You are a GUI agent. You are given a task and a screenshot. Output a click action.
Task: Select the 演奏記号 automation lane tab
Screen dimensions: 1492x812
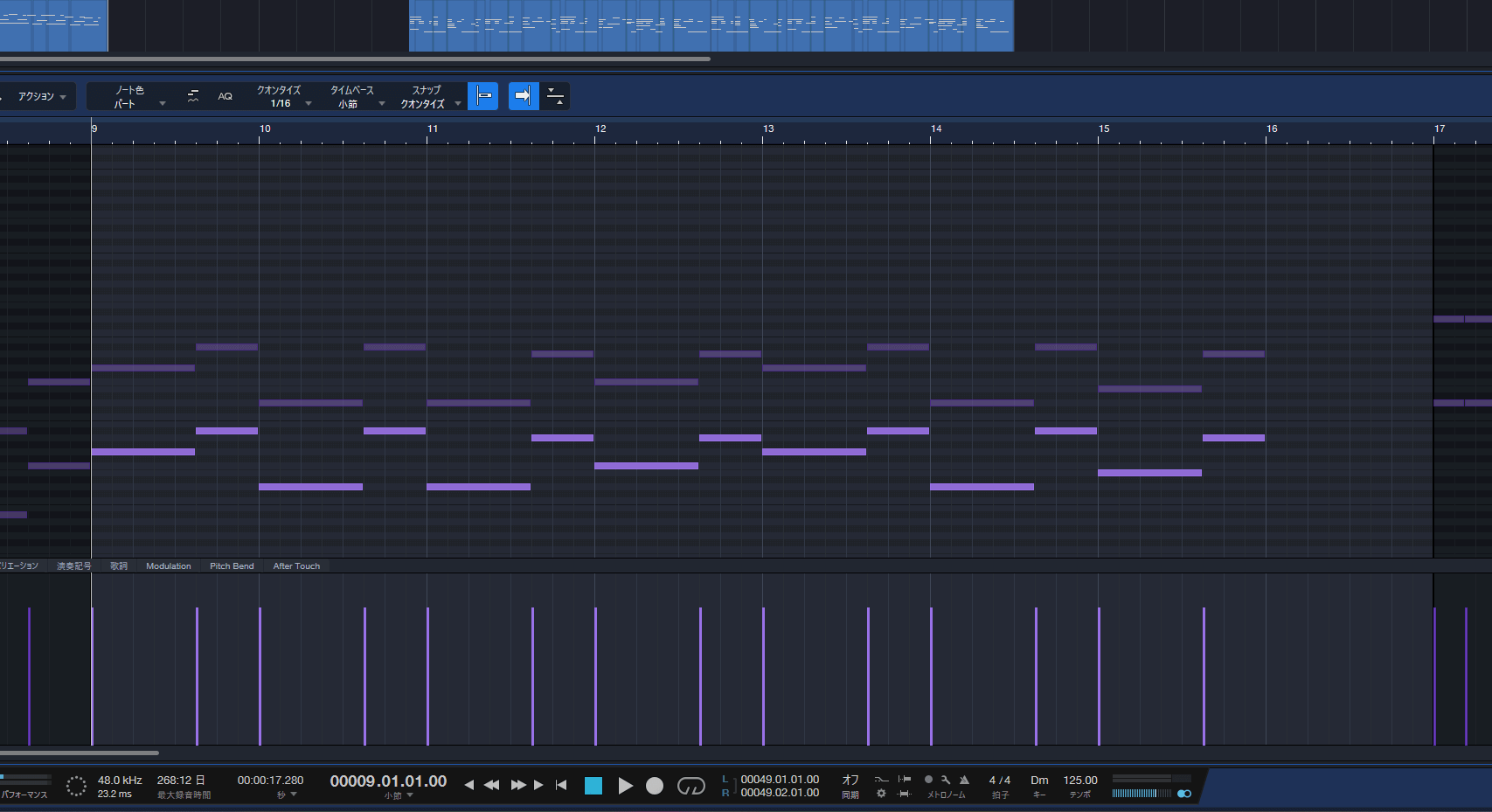(74, 566)
